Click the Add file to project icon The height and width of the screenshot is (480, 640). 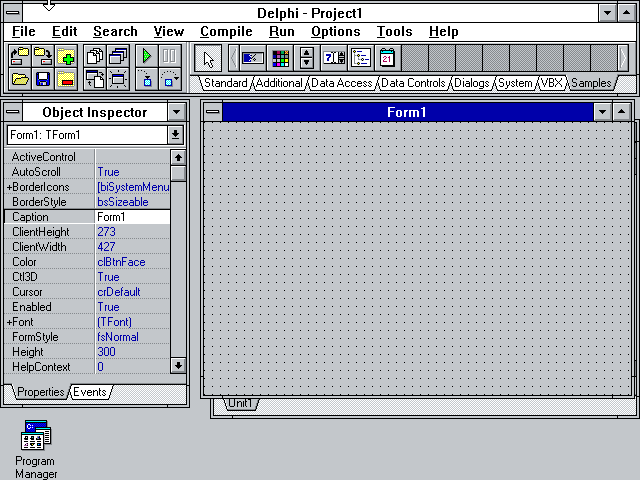[x=66, y=56]
